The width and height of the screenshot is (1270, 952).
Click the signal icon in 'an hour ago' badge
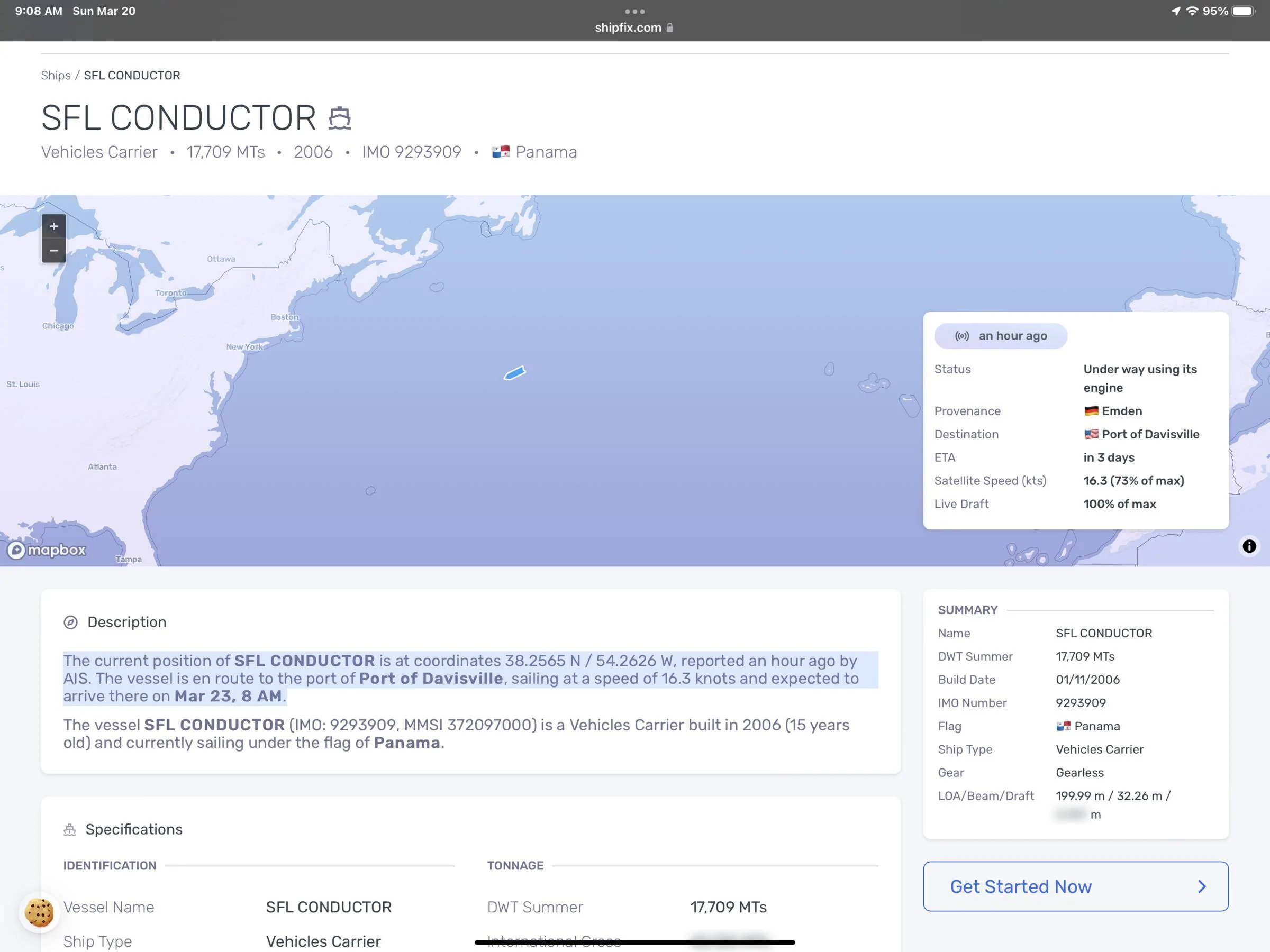[x=961, y=336]
